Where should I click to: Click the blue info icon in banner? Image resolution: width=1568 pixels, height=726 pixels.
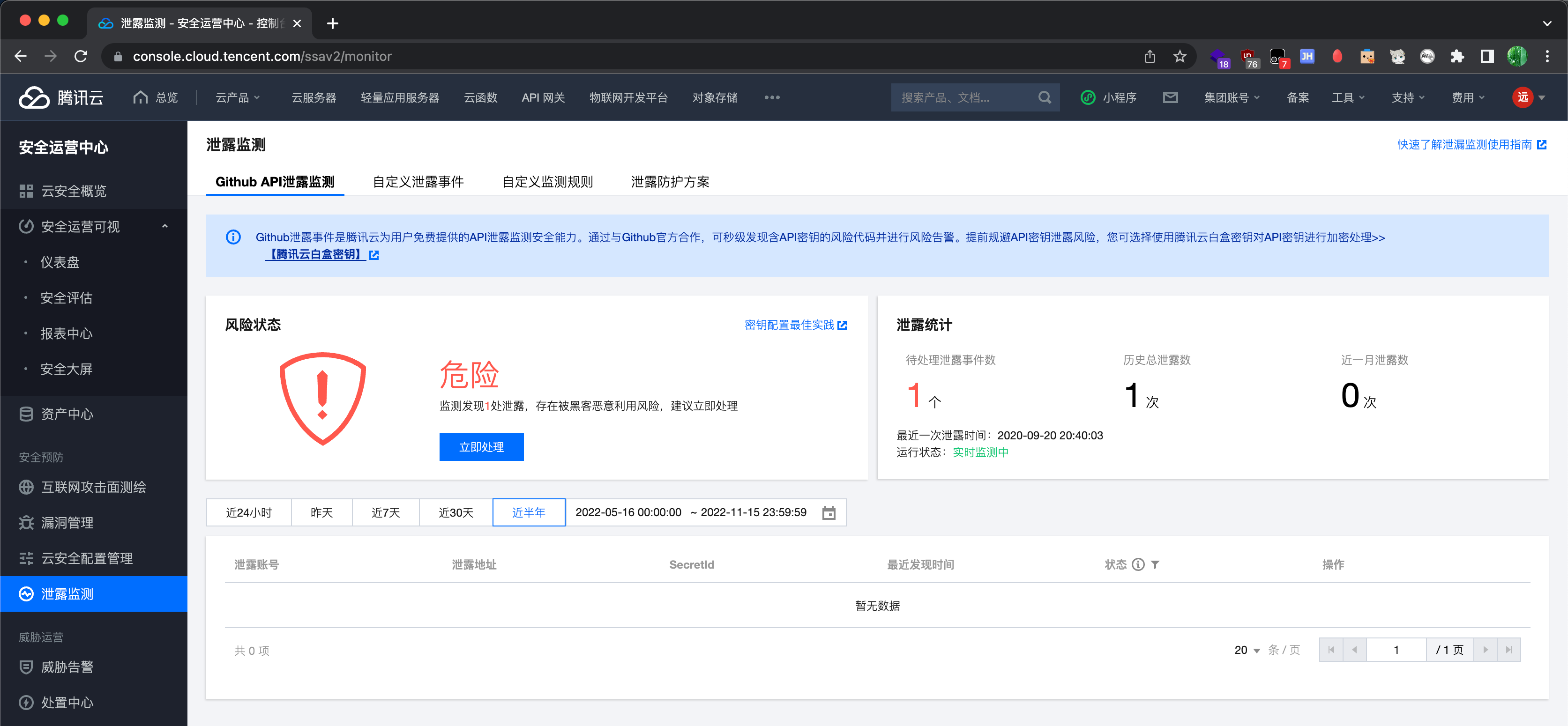(x=233, y=237)
